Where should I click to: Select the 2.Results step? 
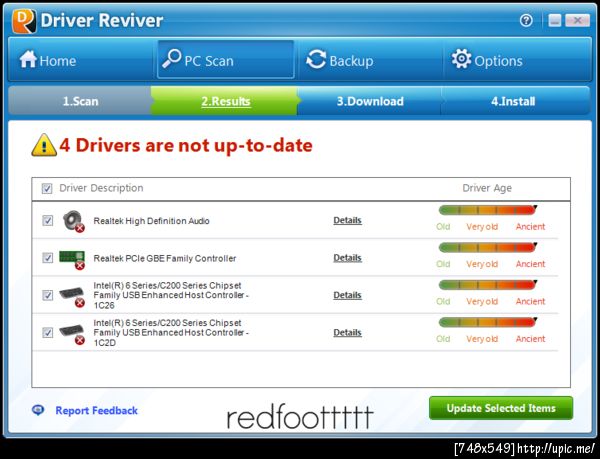[x=225, y=101]
